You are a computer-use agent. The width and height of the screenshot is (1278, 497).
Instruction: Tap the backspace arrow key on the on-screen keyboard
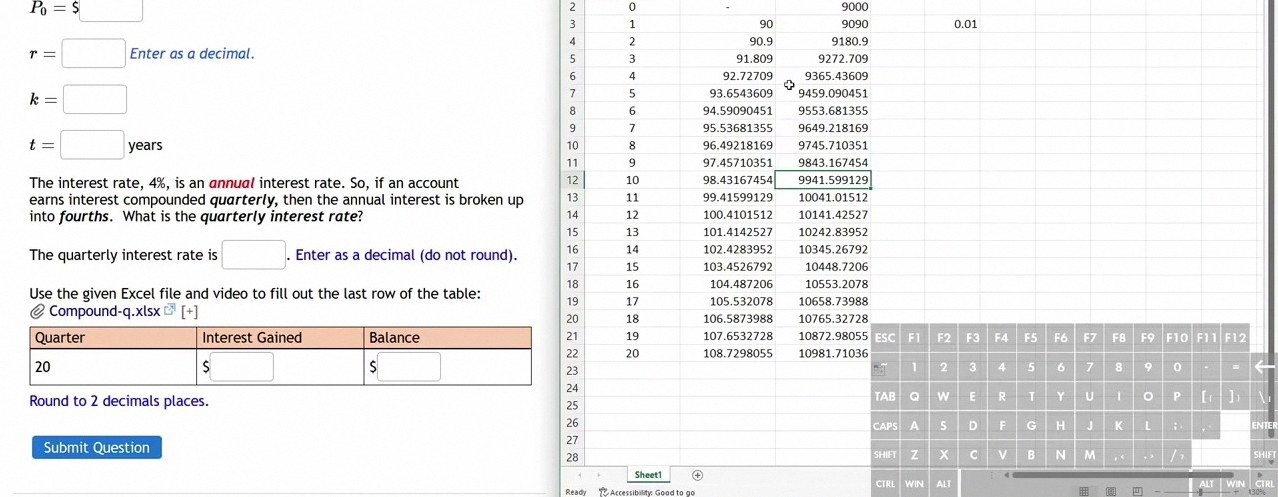pyautogui.click(x=1265, y=367)
